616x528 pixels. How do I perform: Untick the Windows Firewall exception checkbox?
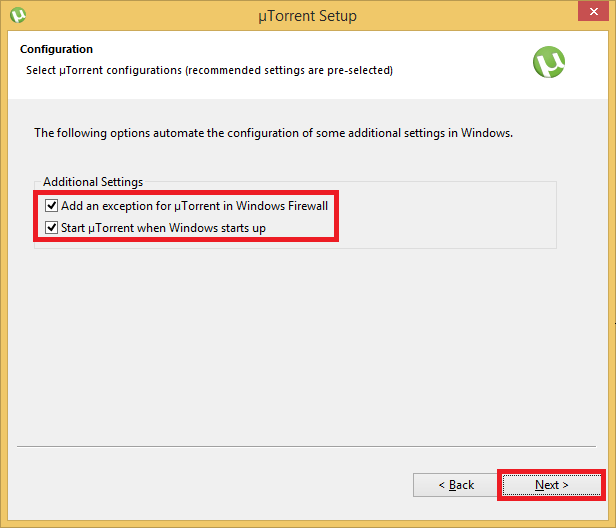[52, 206]
